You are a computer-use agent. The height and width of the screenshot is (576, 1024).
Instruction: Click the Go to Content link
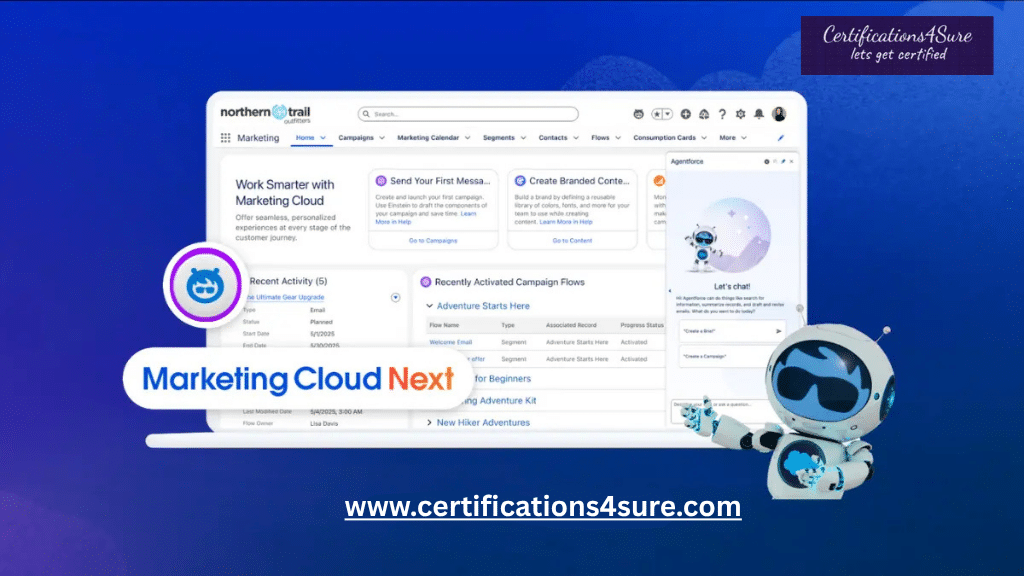[x=572, y=241]
